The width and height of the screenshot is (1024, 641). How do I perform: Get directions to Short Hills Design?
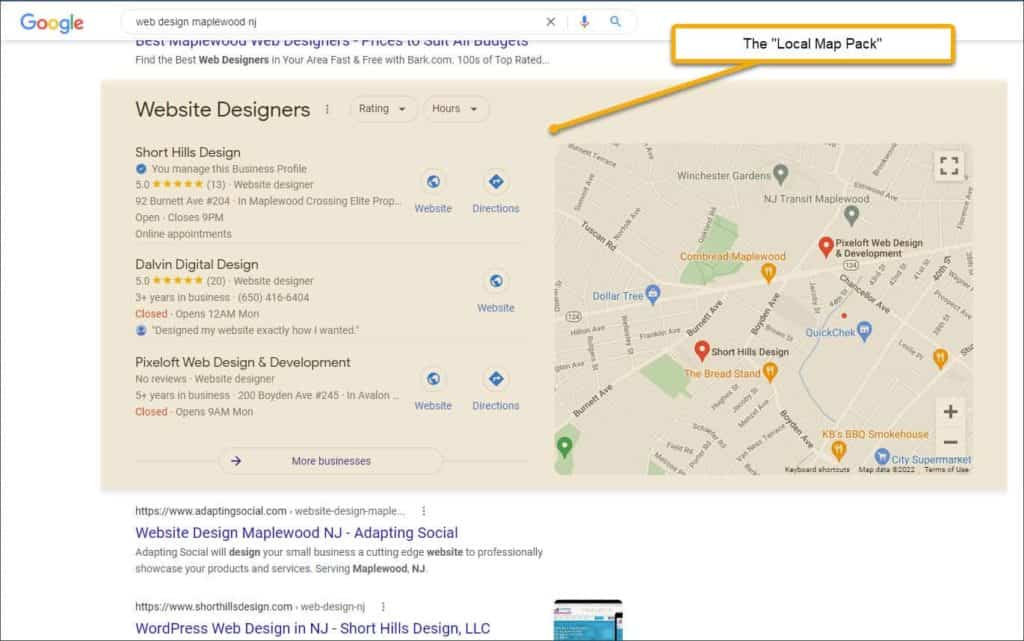[495, 182]
